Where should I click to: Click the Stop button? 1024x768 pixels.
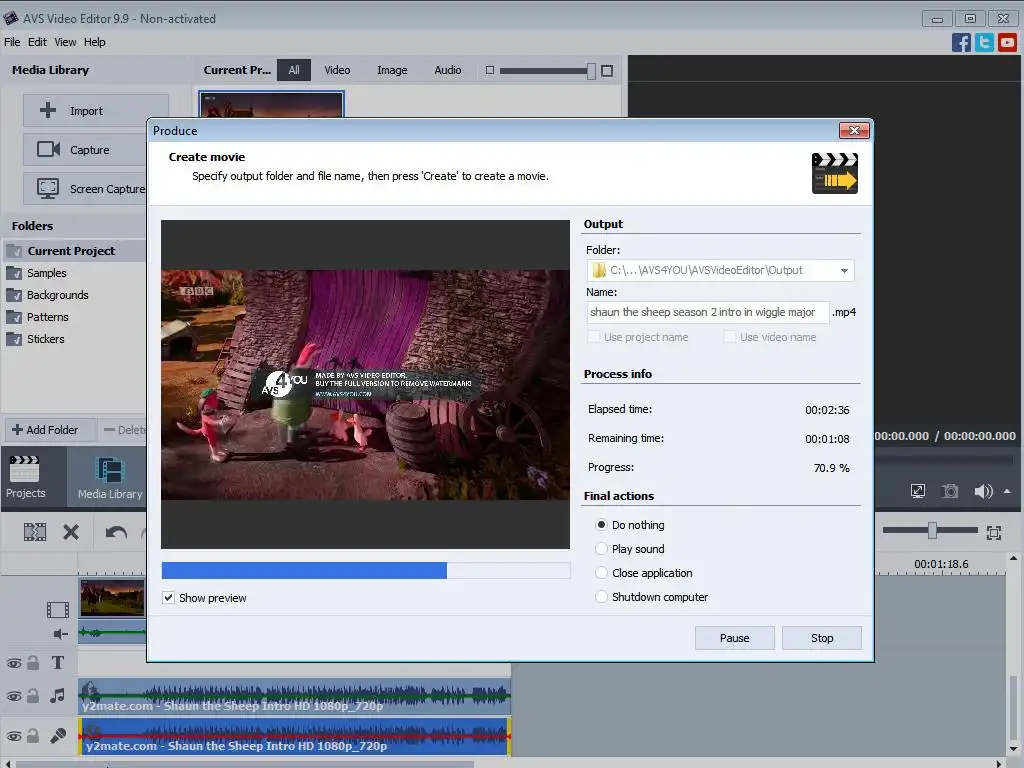(822, 638)
